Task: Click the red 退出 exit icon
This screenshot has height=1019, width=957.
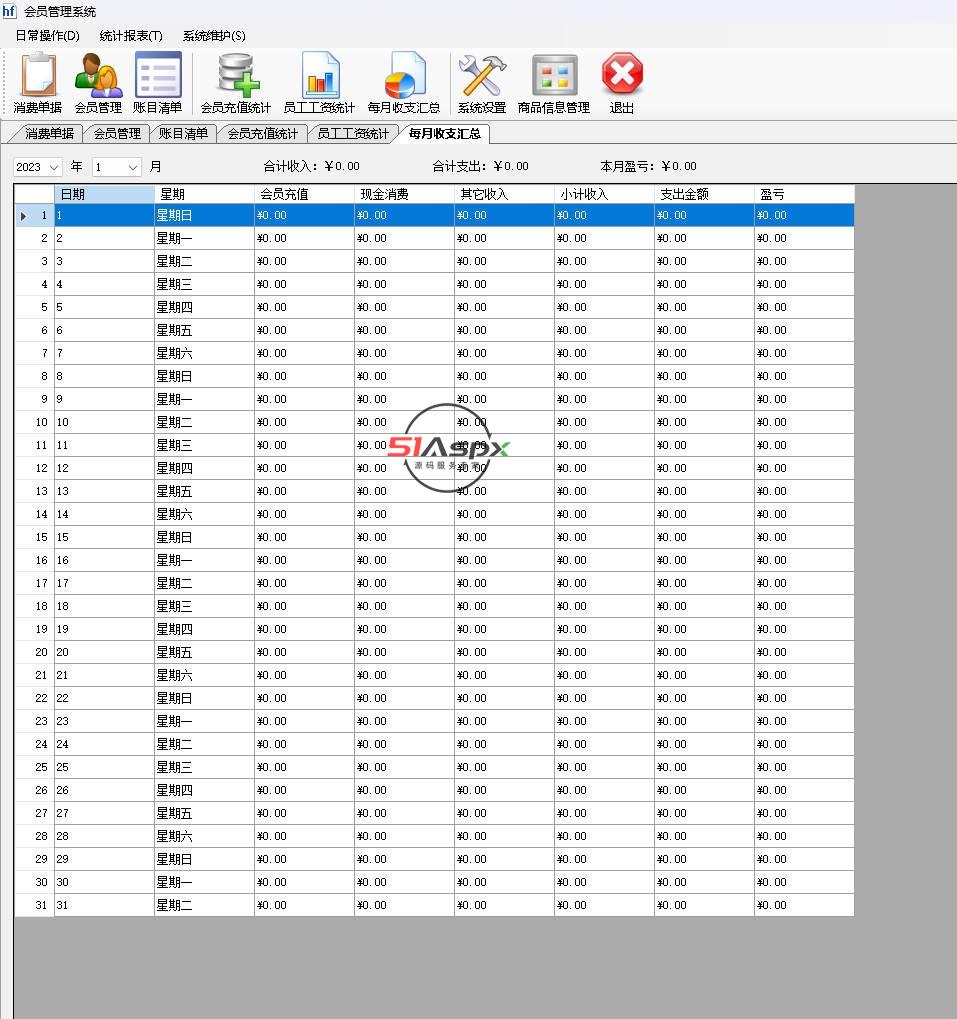Action: (x=622, y=83)
